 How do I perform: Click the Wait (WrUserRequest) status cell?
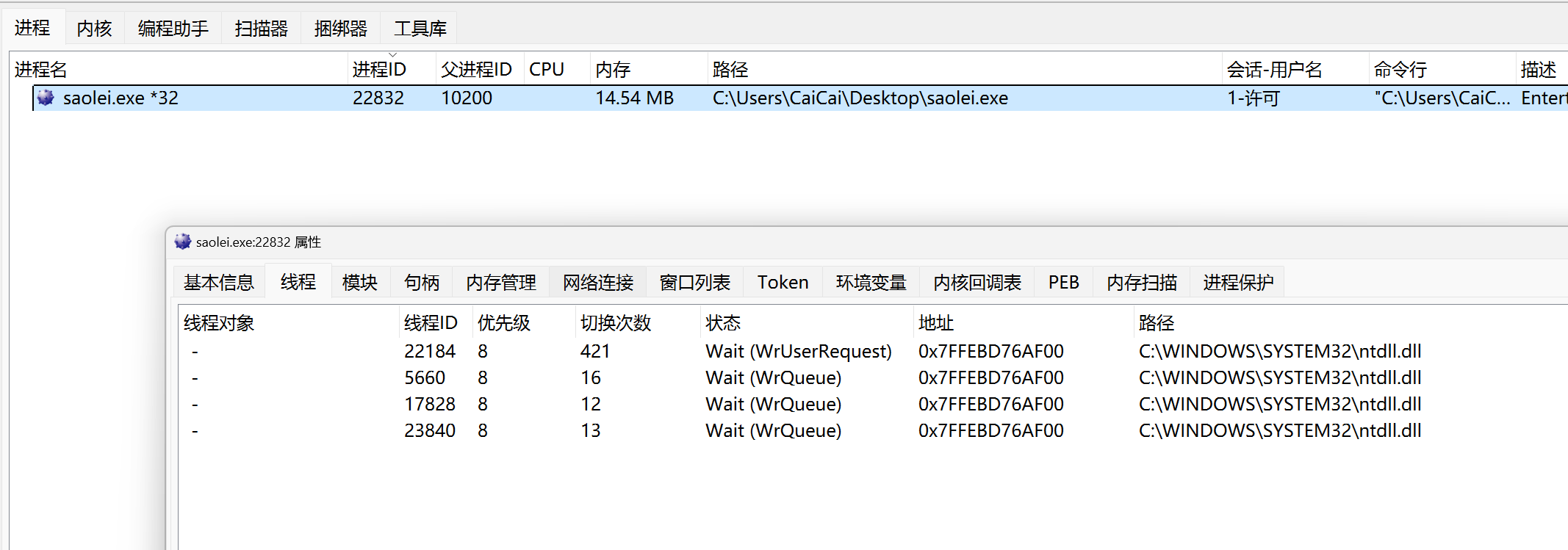(x=799, y=351)
